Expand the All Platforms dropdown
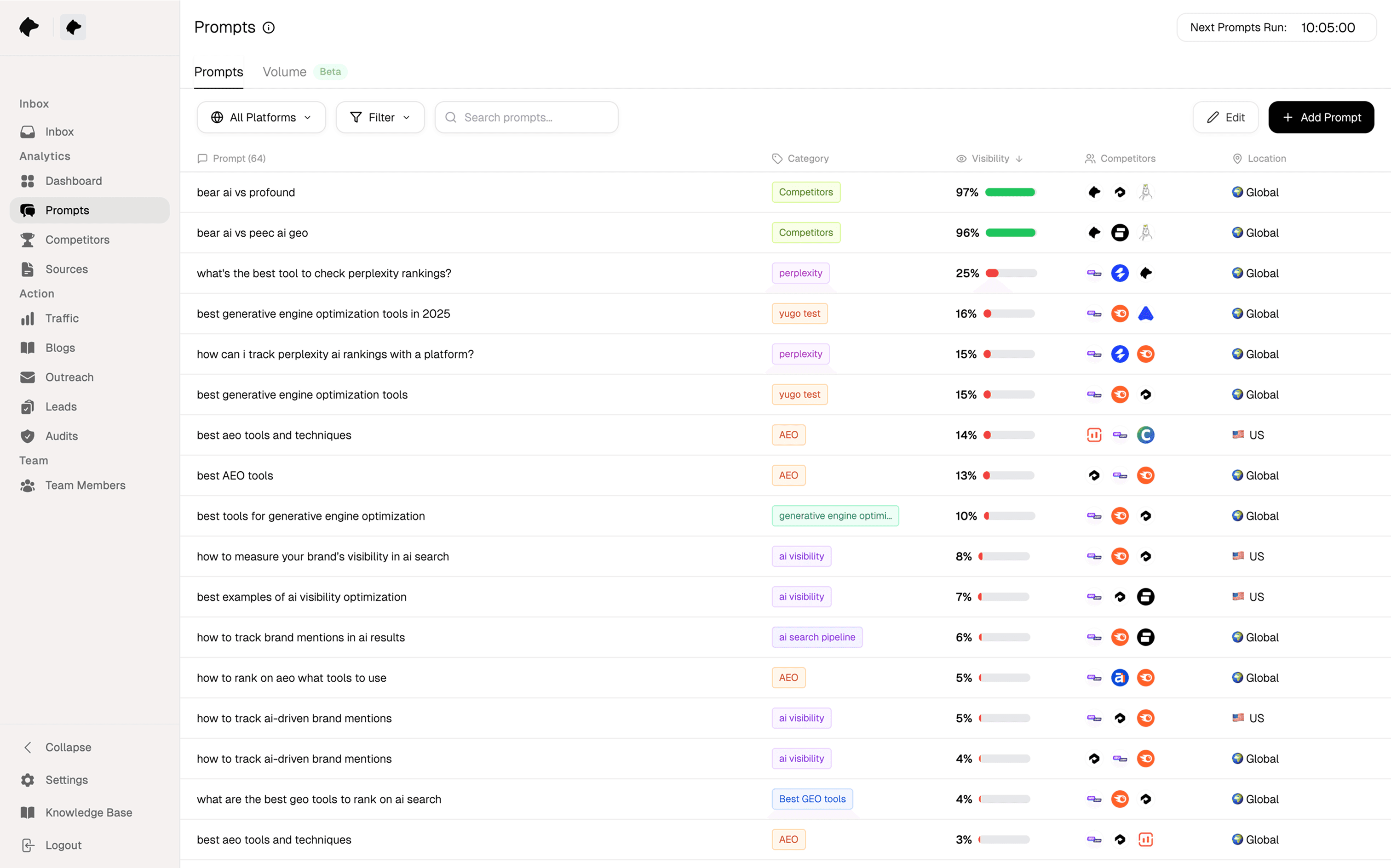Screen dimensions: 1391x868 click(261, 117)
